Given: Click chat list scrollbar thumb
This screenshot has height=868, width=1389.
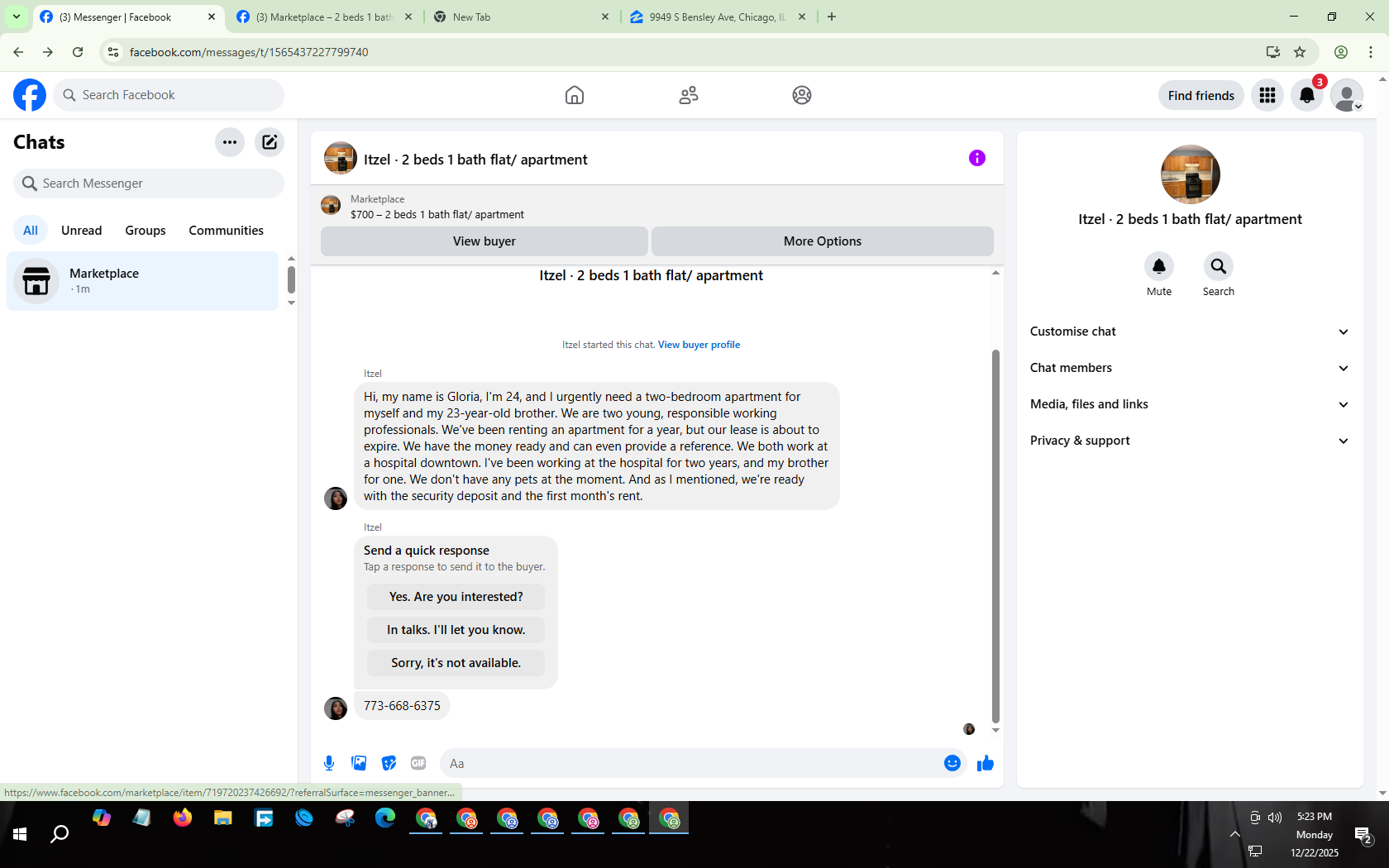Looking at the screenshot, I should [291, 279].
